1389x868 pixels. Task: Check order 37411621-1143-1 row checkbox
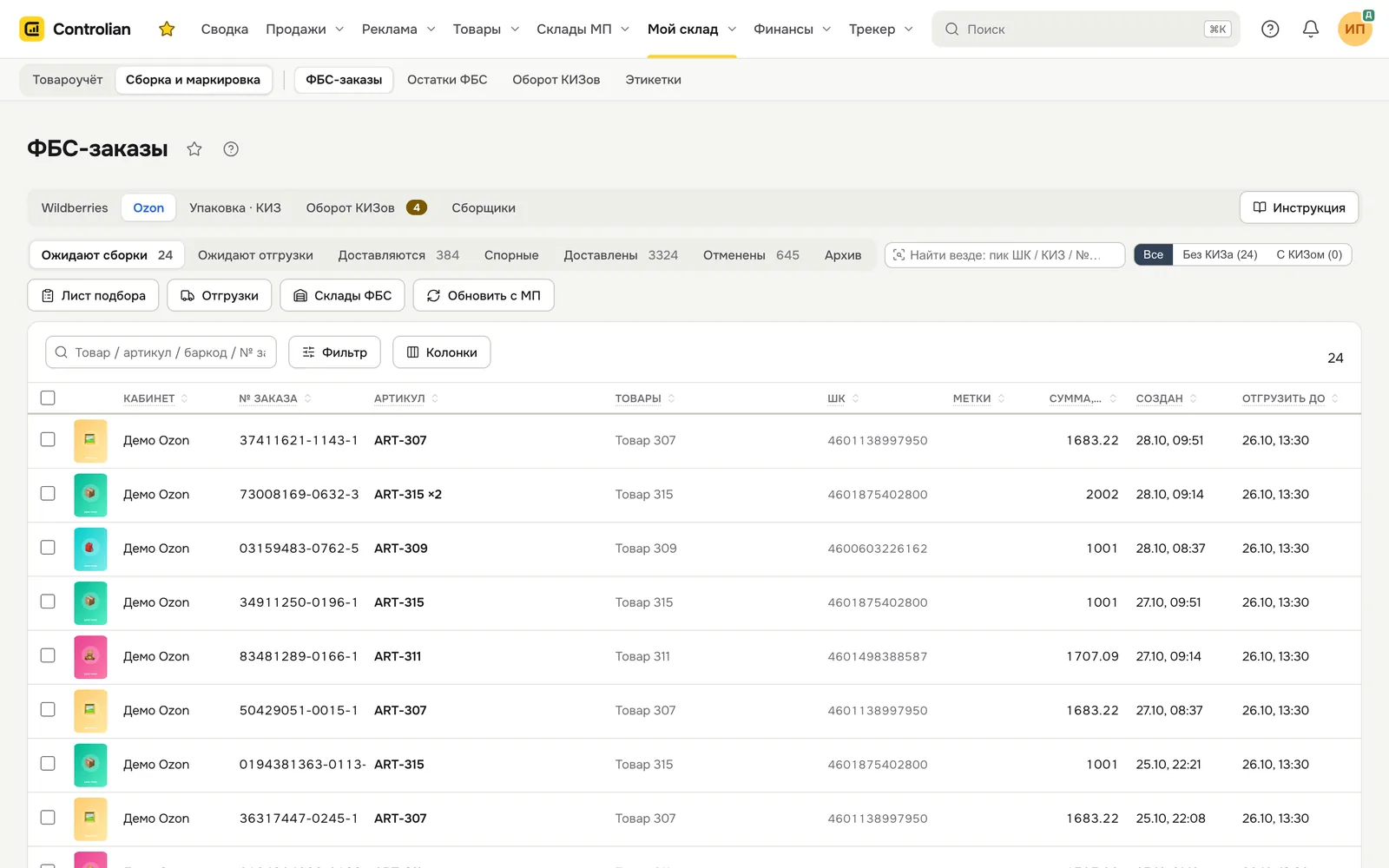(48, 439)
